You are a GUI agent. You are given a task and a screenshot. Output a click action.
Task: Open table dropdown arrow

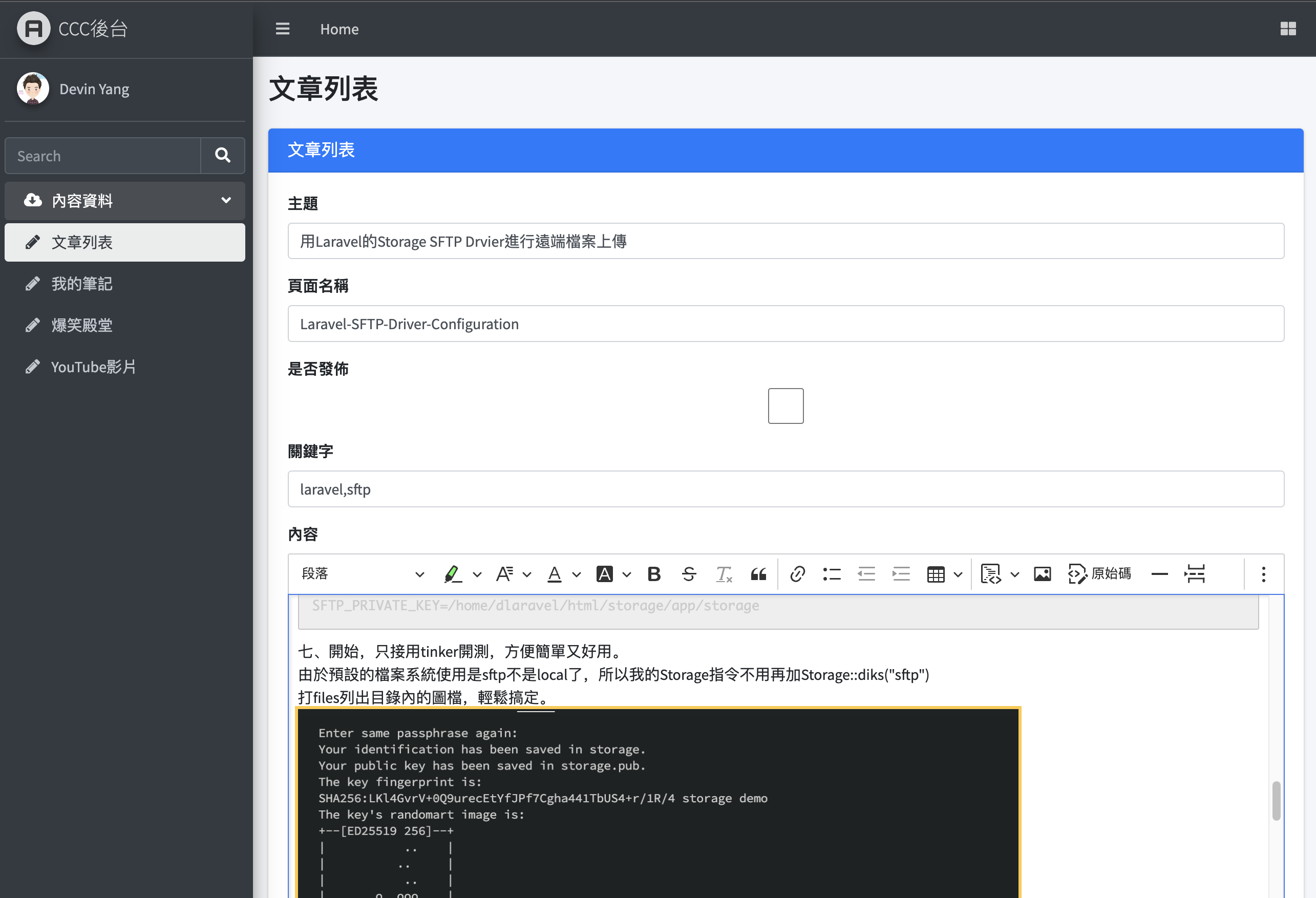958,575
